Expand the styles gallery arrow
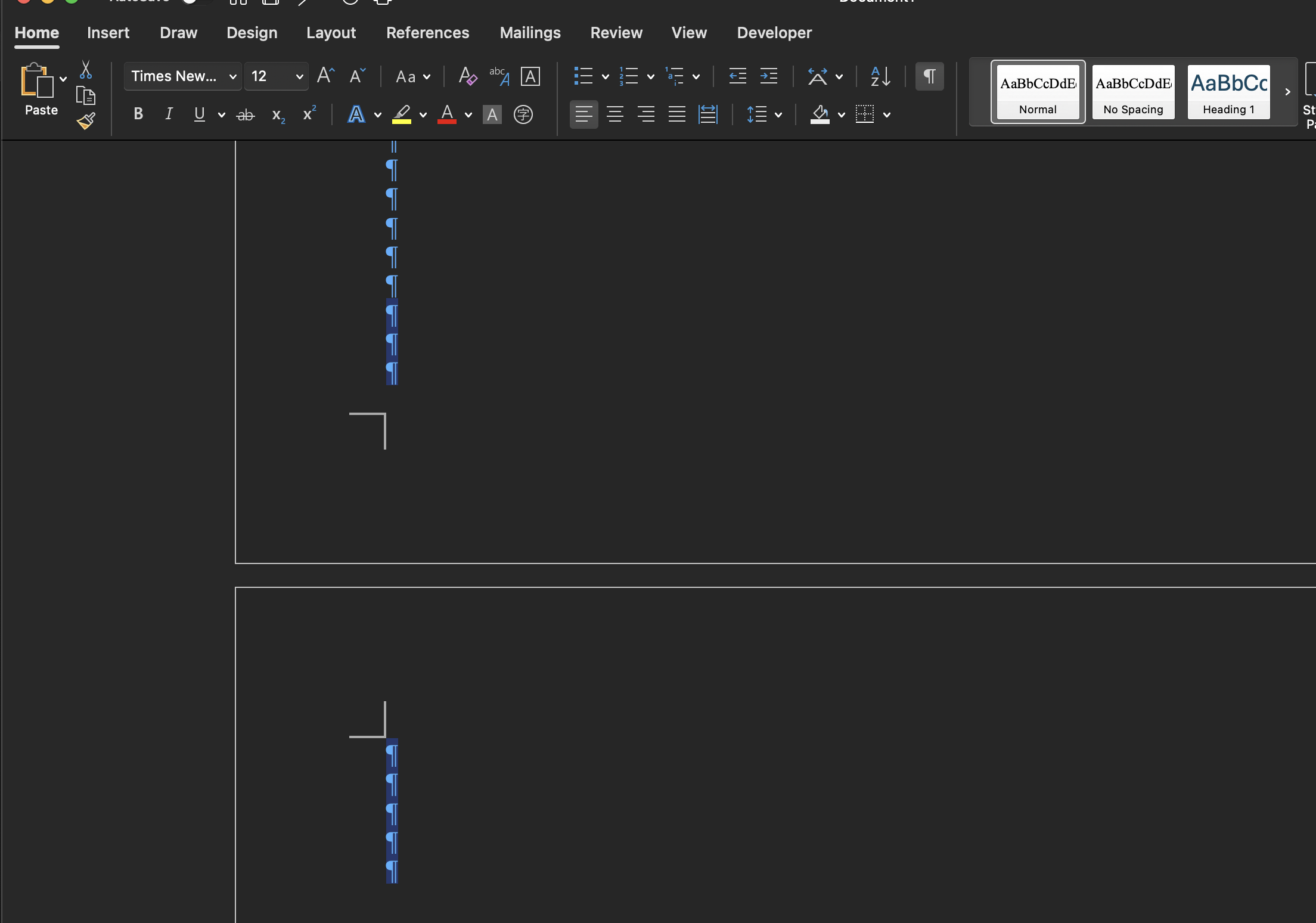The height and width of the screenshot is (923, 1316). (x=1287, y=92)
